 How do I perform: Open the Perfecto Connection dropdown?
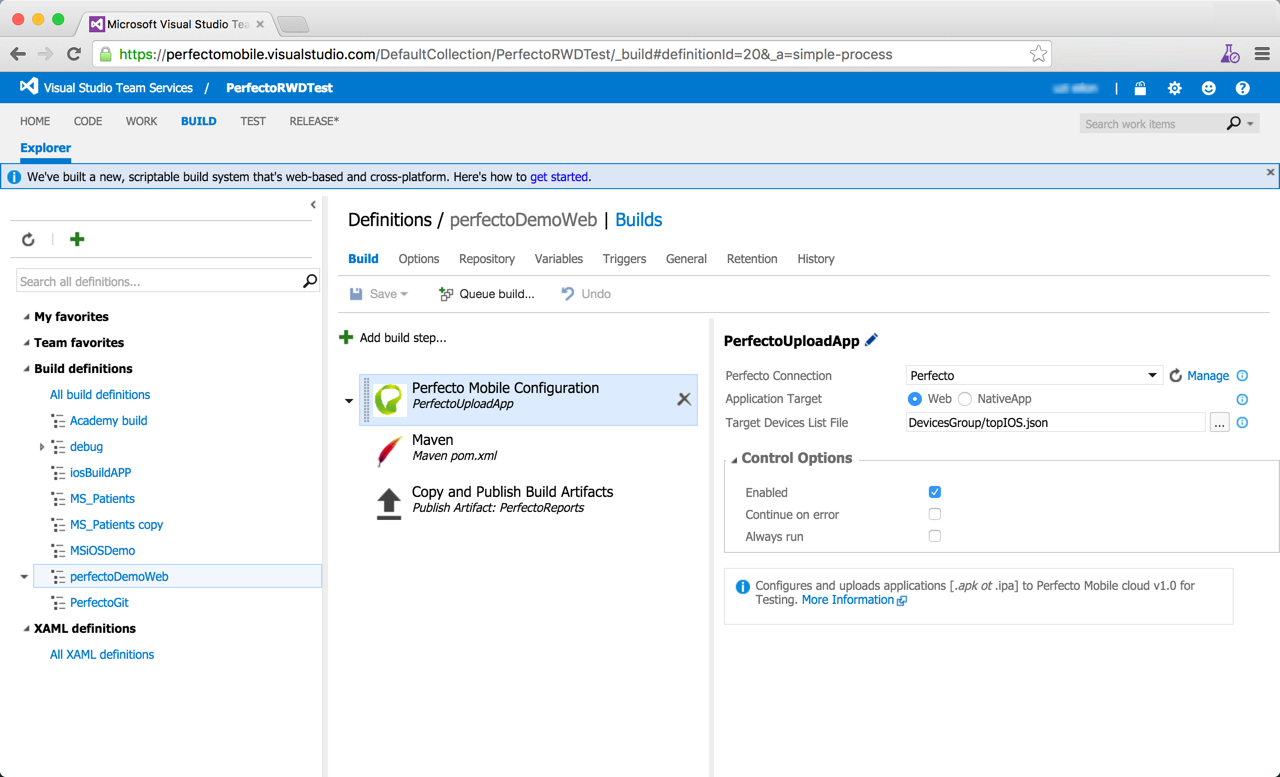pyautogui.click(x=1033, y=376)
